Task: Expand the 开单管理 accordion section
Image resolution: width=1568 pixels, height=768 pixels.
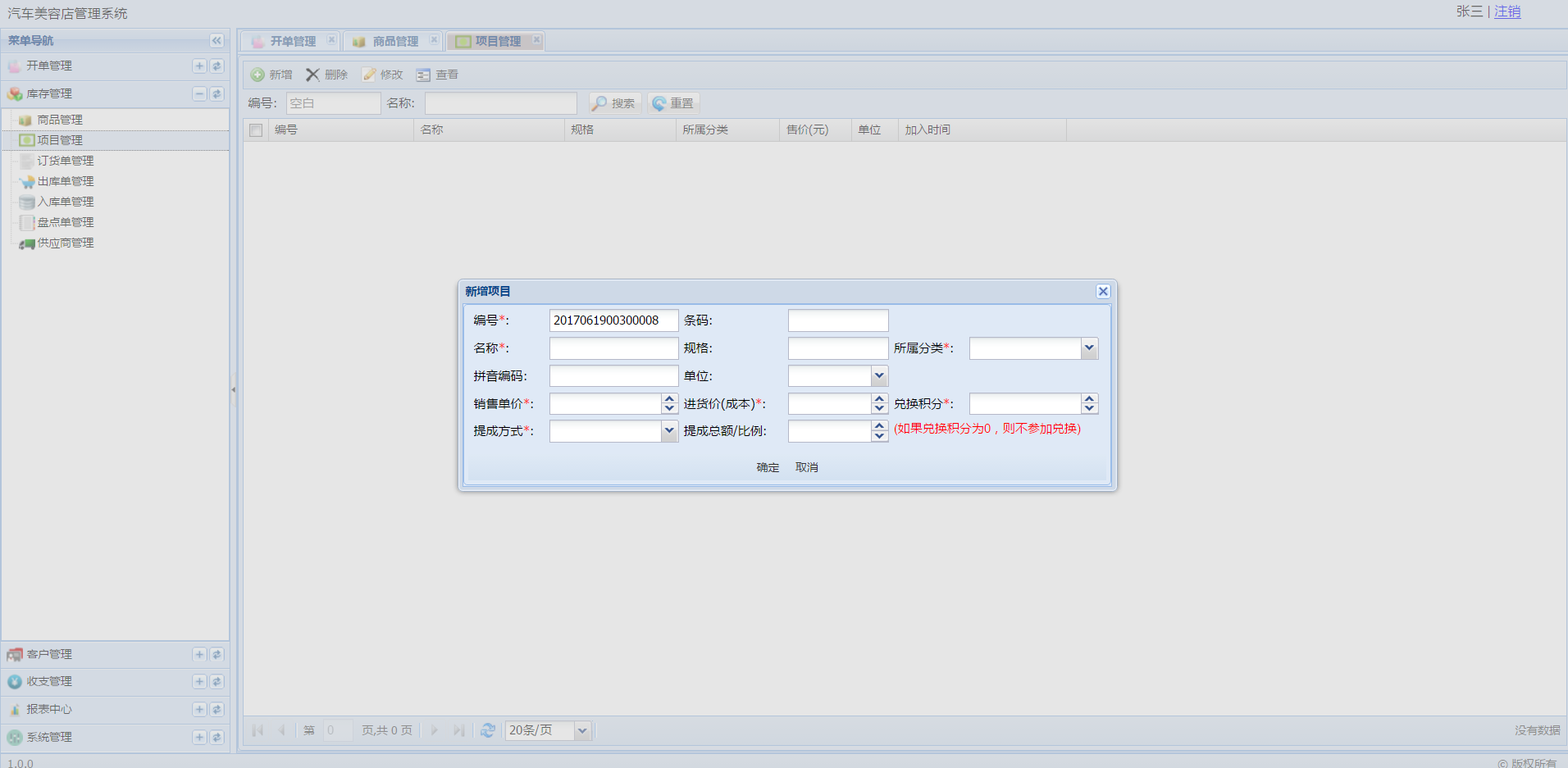Action: point(199,66)
